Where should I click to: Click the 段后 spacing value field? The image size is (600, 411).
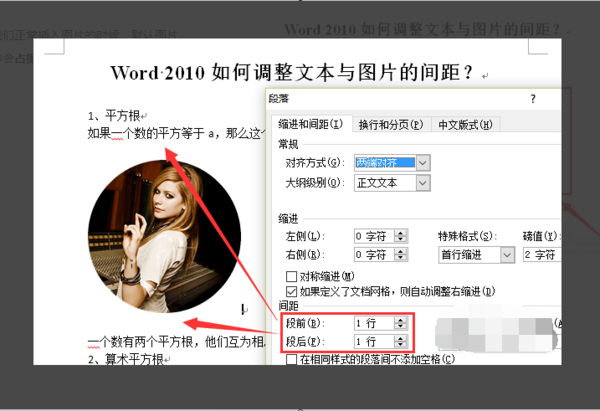coord(374,341)
